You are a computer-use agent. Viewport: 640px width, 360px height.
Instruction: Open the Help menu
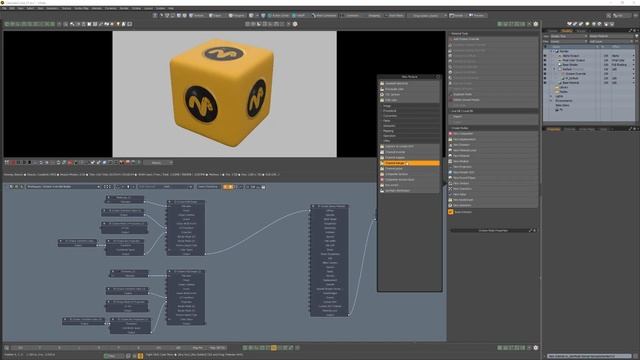tap(171, 8)
